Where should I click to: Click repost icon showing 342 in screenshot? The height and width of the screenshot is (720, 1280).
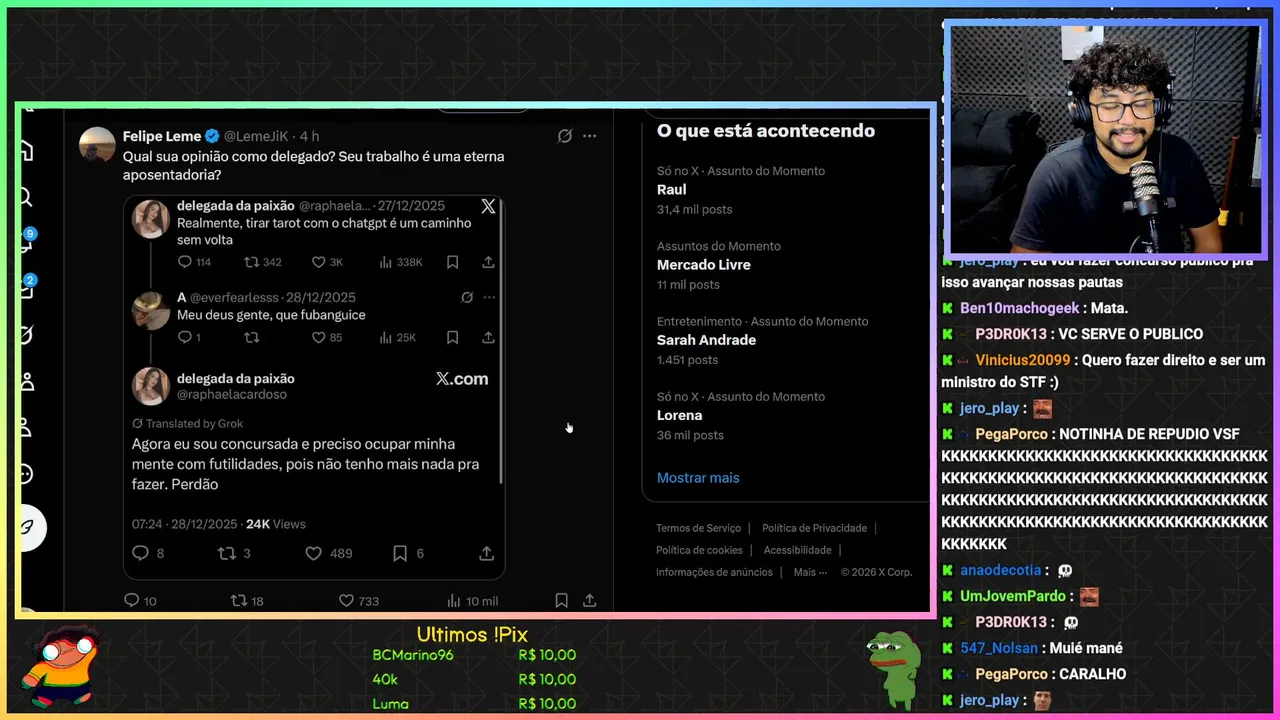point(251,262)
